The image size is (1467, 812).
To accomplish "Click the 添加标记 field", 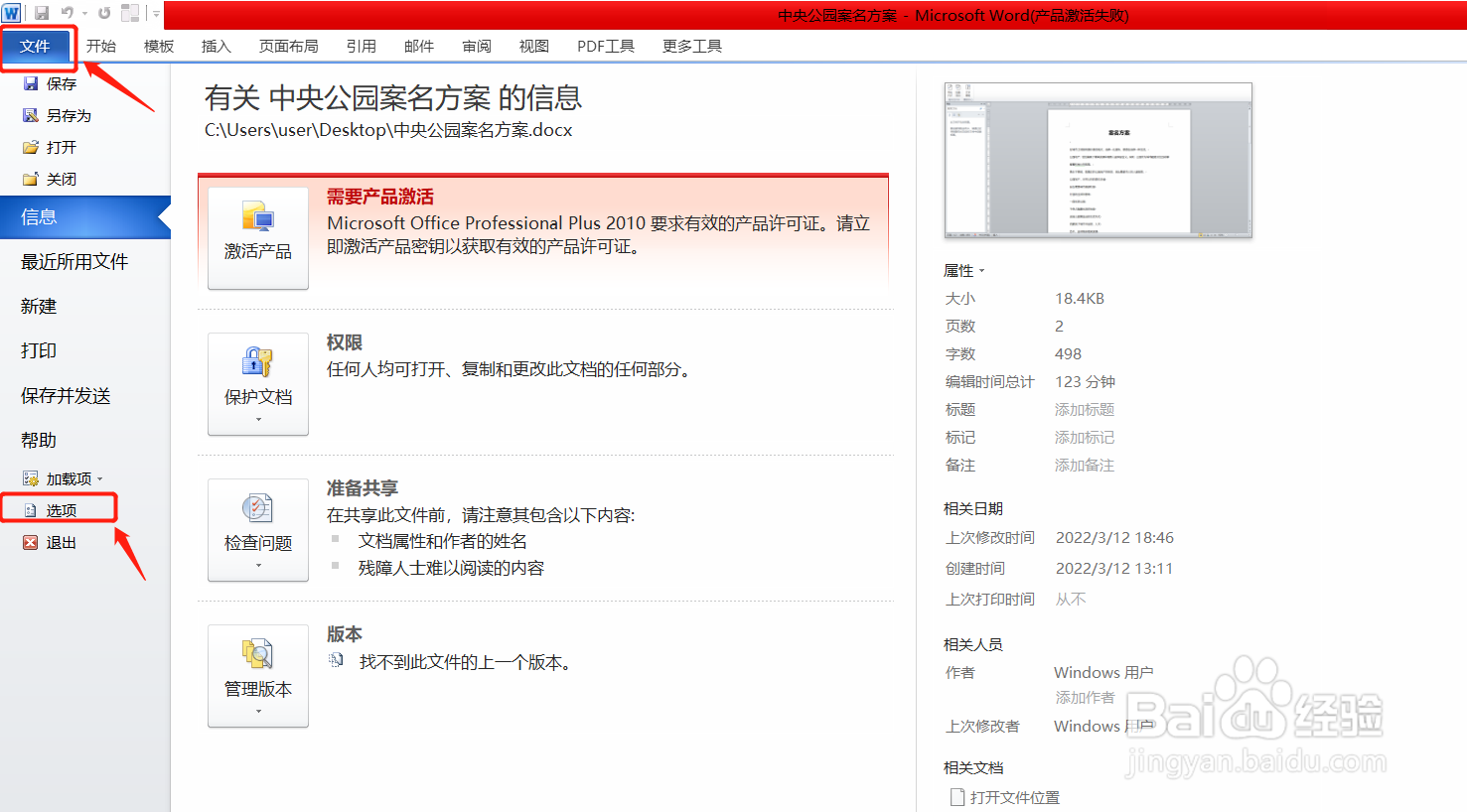I will tap(1085, 437).
